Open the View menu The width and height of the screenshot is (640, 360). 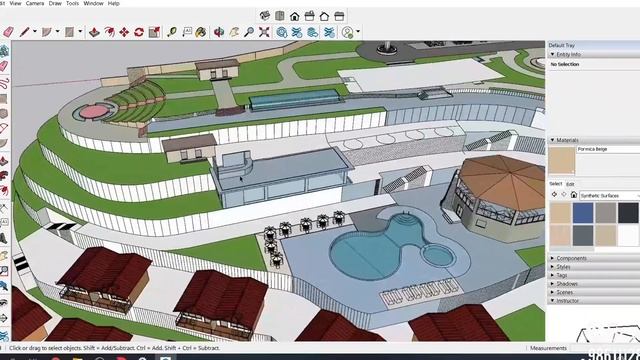15,3
